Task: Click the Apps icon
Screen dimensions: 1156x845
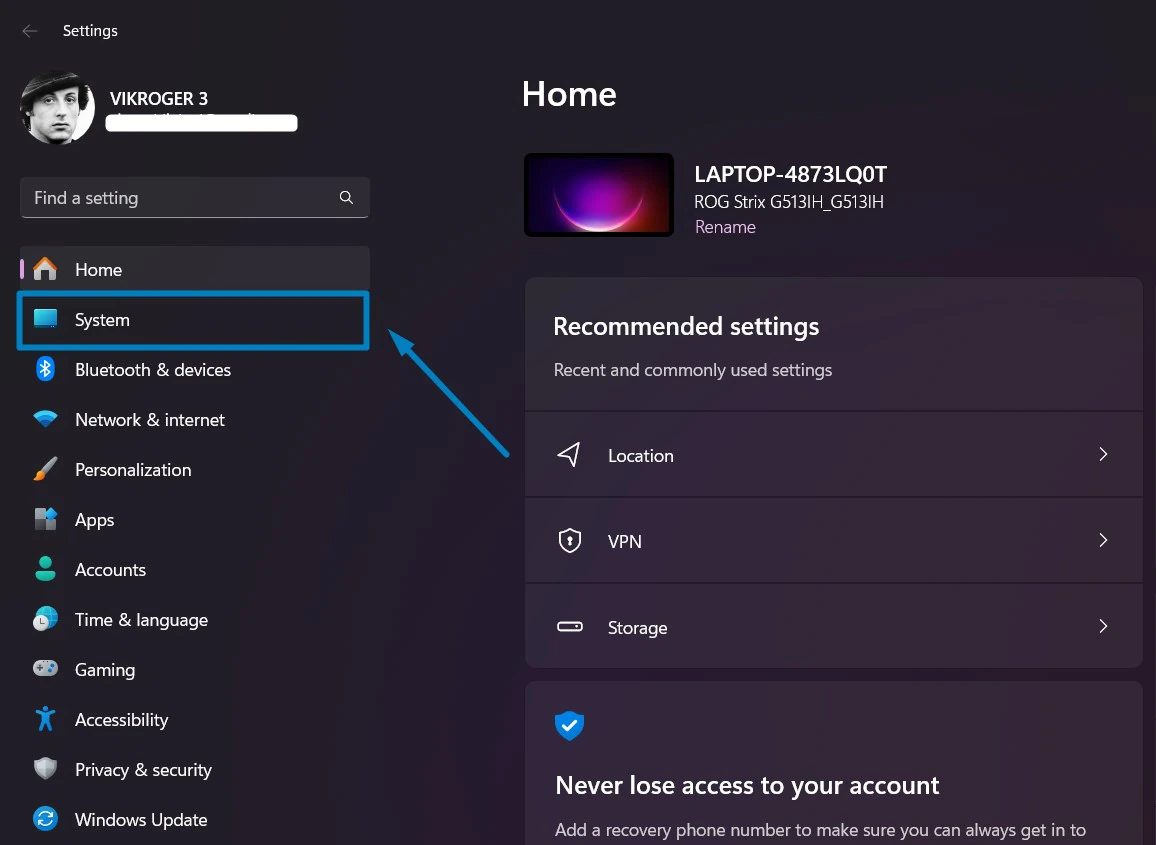Action: point(45,519)
